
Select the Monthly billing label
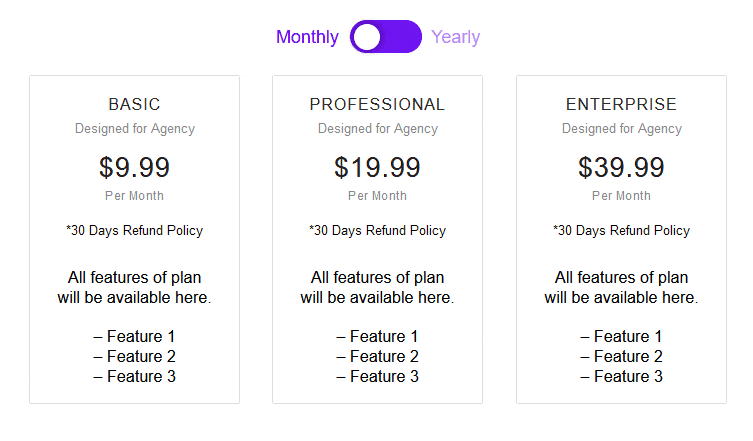[307, 37]
